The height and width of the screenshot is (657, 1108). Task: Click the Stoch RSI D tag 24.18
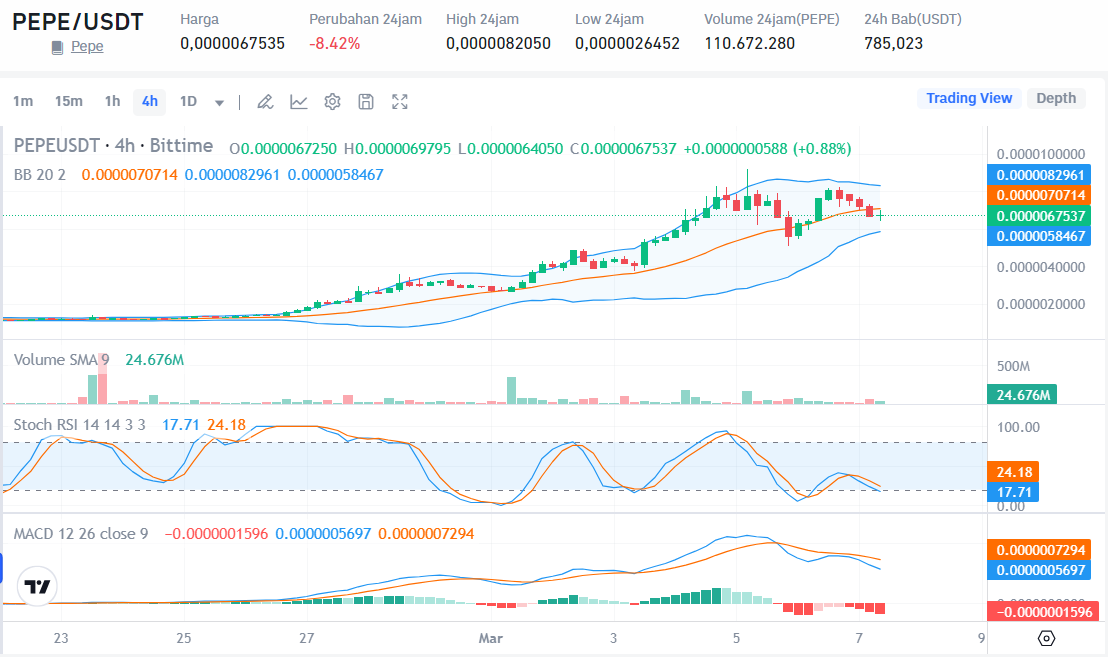pos(1014,472)
